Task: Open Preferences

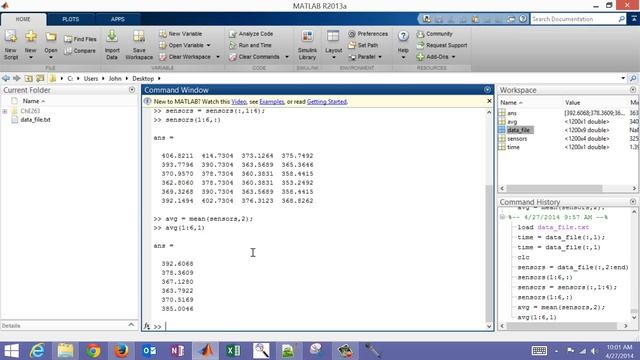Action: pos(368,34)
